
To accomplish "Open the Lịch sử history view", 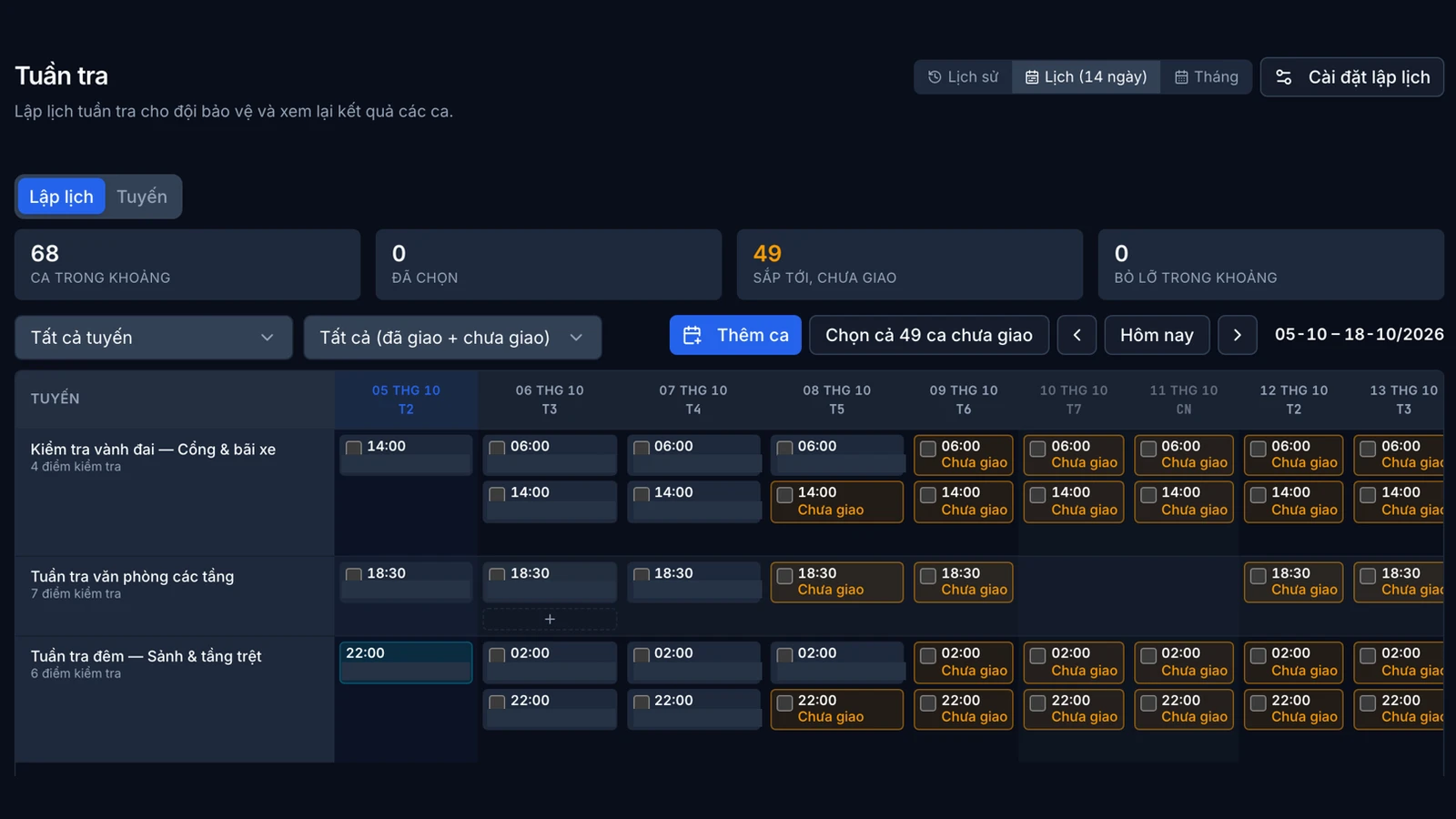I will (x=963, y=77).
